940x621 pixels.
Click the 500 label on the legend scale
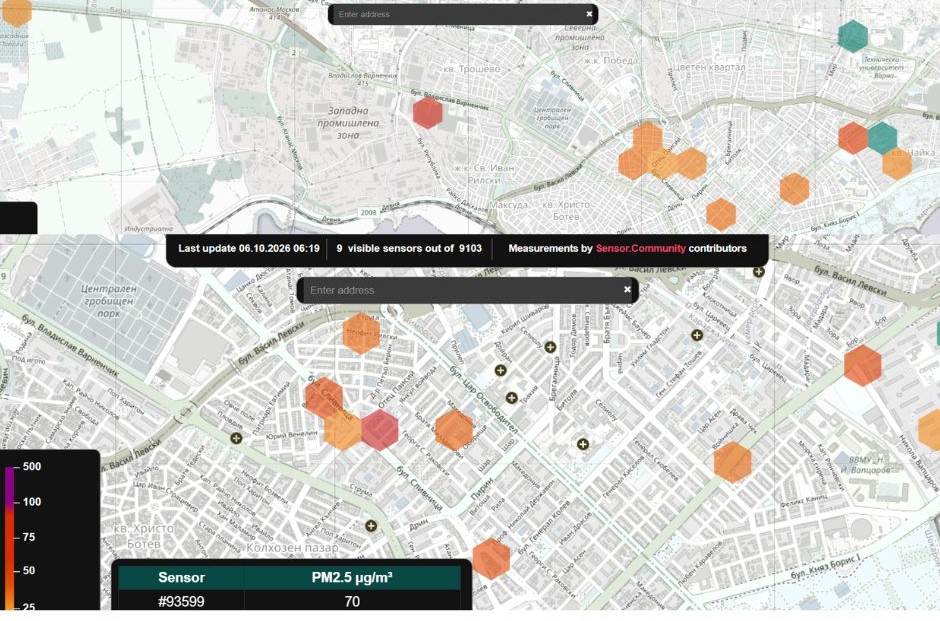pyautogui.click(x=32, y=466)
